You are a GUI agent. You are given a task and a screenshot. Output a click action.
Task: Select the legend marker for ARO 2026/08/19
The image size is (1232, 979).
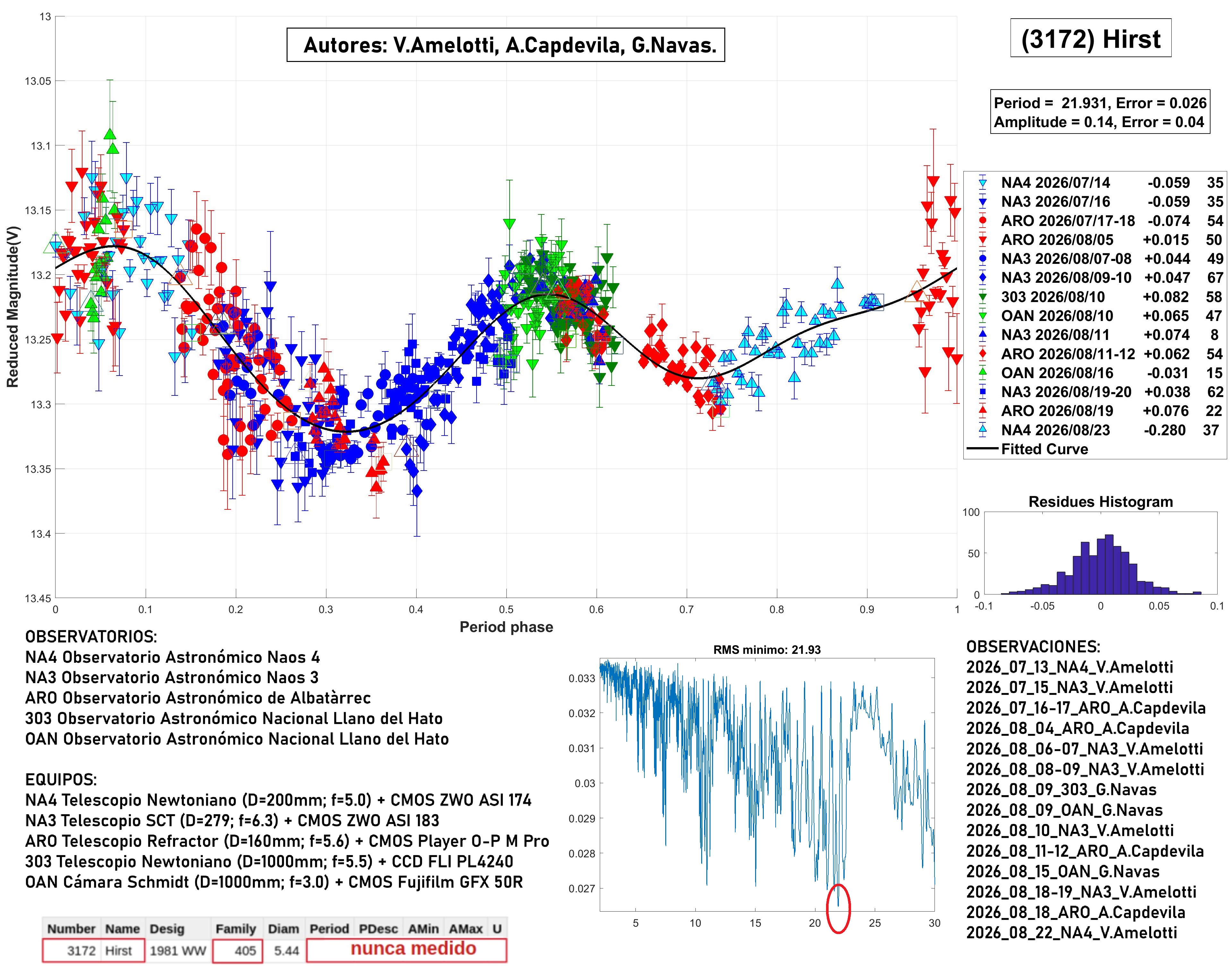(x=983, y=411)
